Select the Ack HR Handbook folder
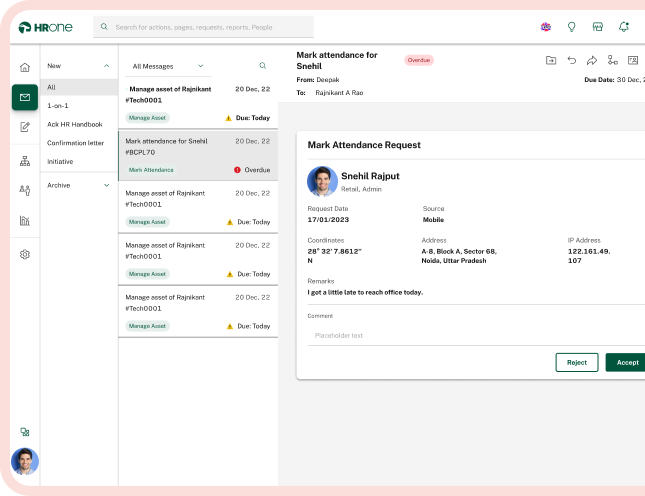This screenshot has height=496, width=645. pyautogui.click(x=74, y=124)
